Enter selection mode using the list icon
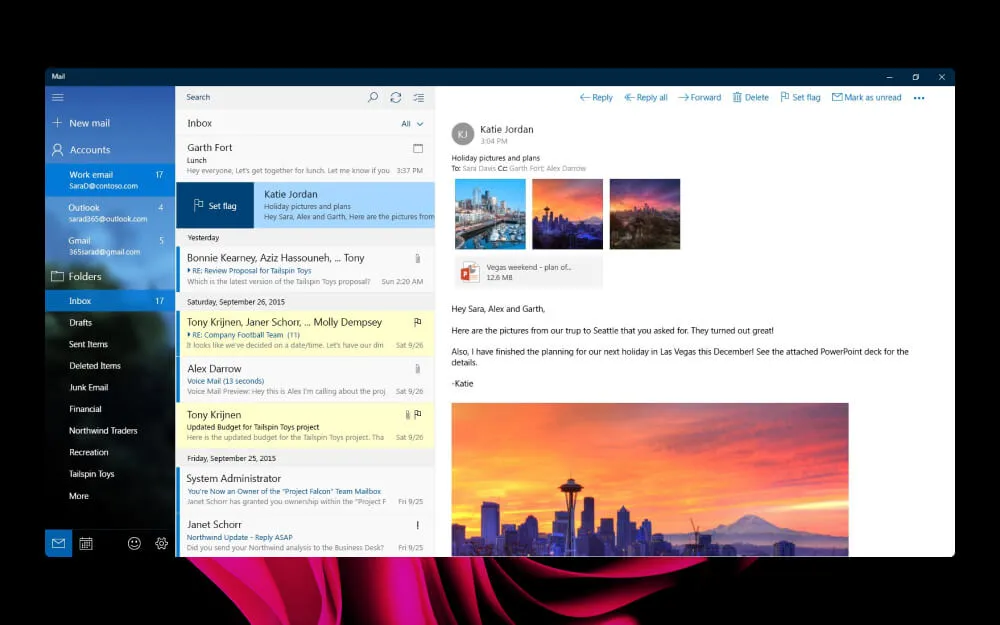 click(x=419, y=97)
